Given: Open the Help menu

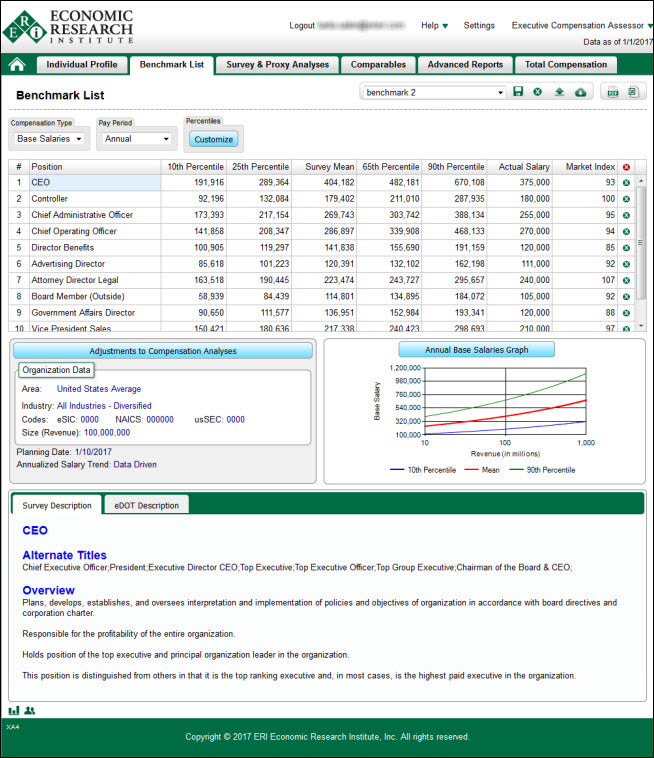Looking at the screenshot, I should (434, 25).
